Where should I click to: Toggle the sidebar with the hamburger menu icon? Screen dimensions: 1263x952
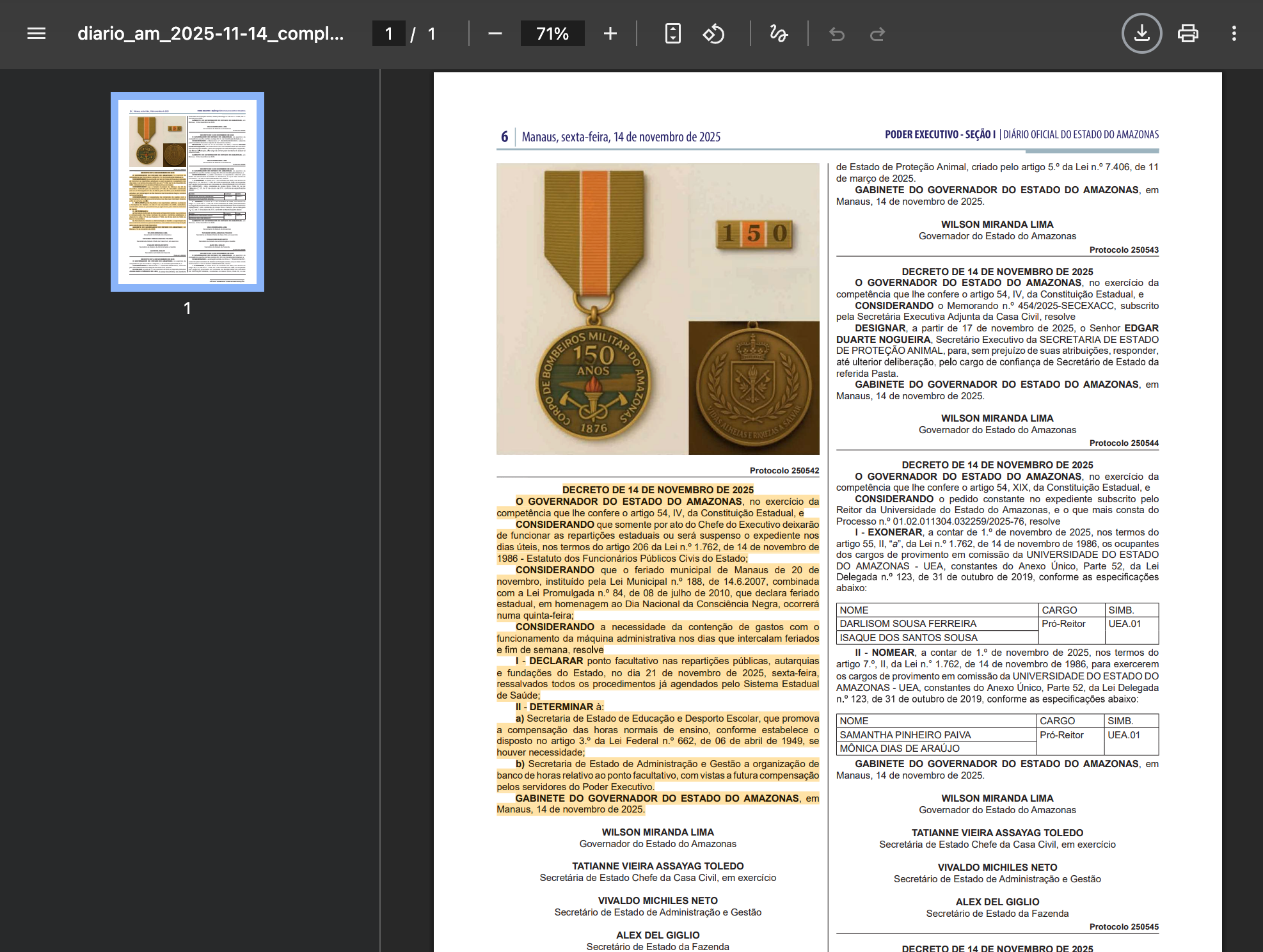36,33
